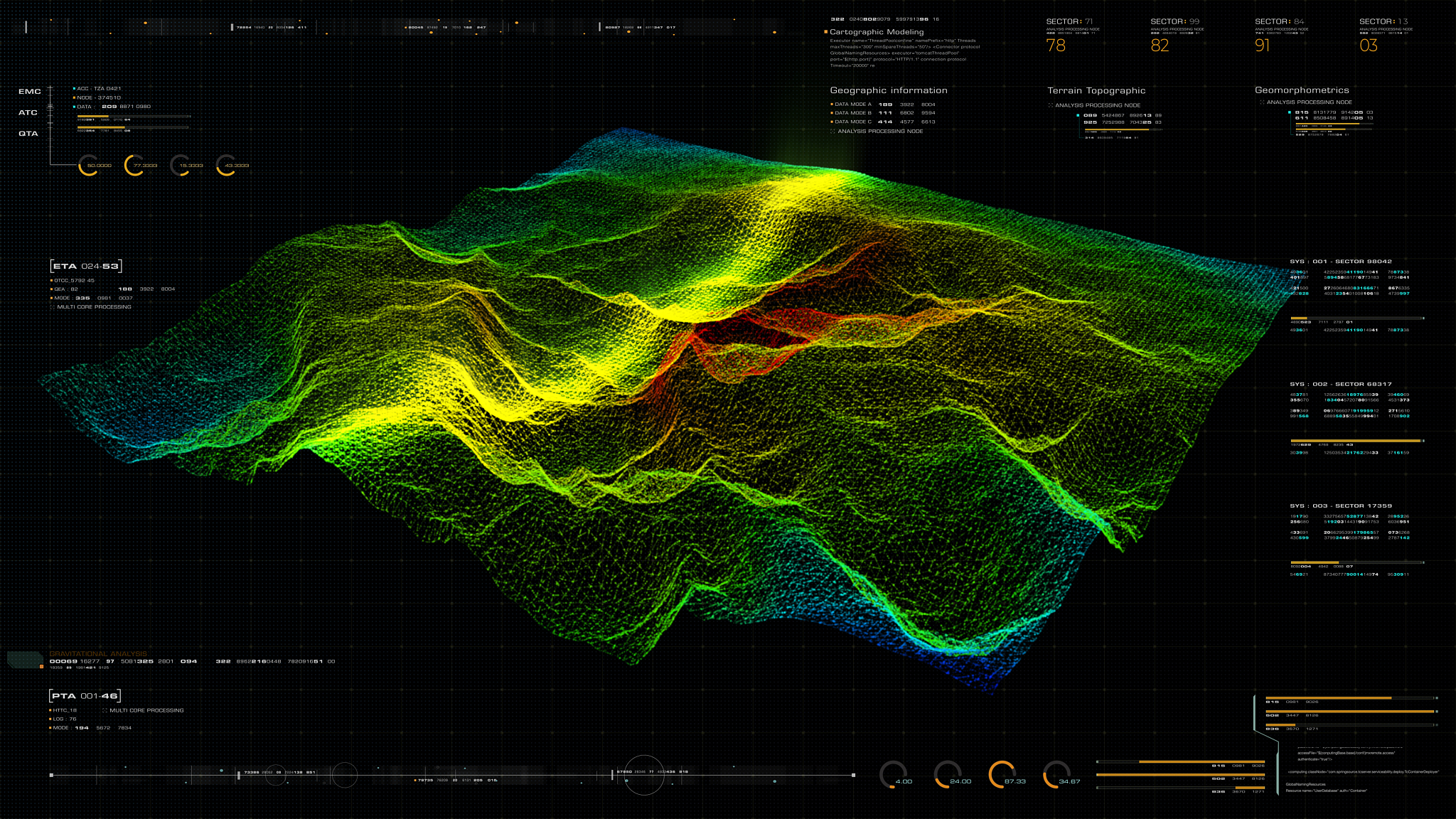
Task: Click the large circle reticle on bottom timeline
Action: click(644, 775)
